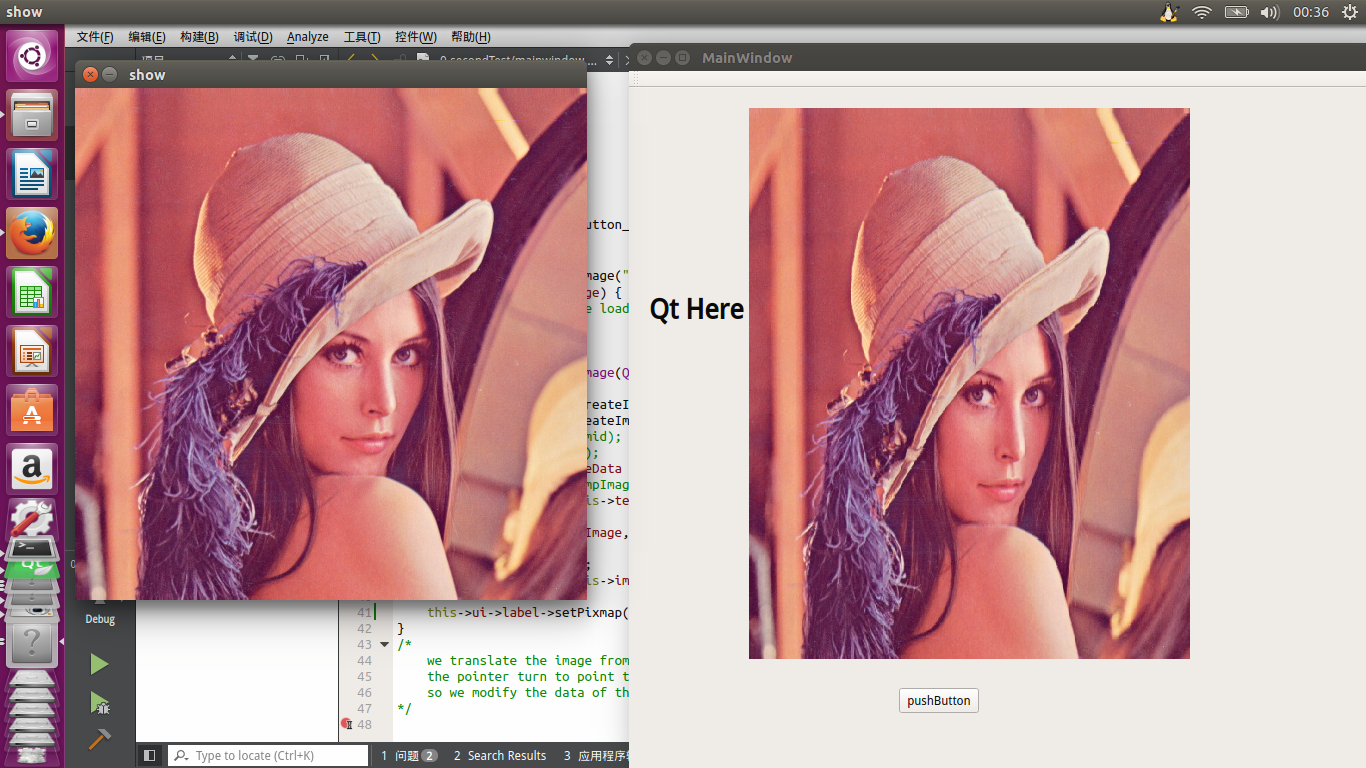Viewport: 1366px width, 768px height.
Task: Click the breakpoint marker on line 48
Action: click(346, 724)
